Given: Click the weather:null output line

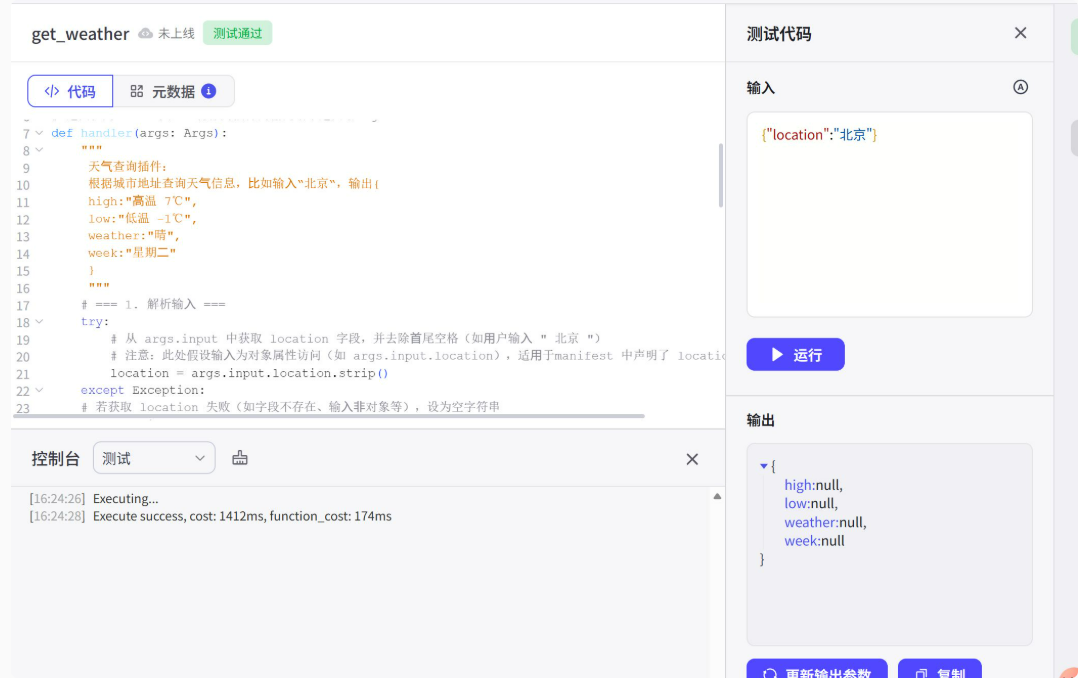Looking at the screenshot, I should tap(826, 523).
